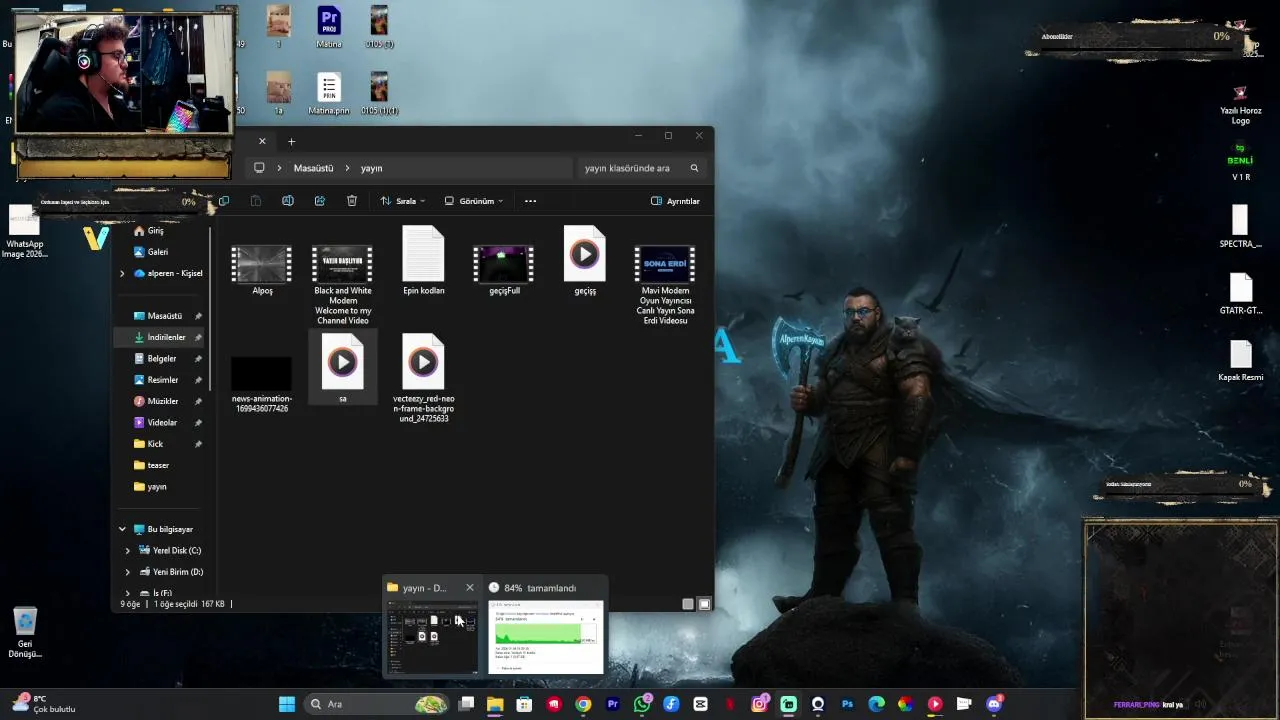
Task: Click the PC icon in address bar
Action: (259, 168)
